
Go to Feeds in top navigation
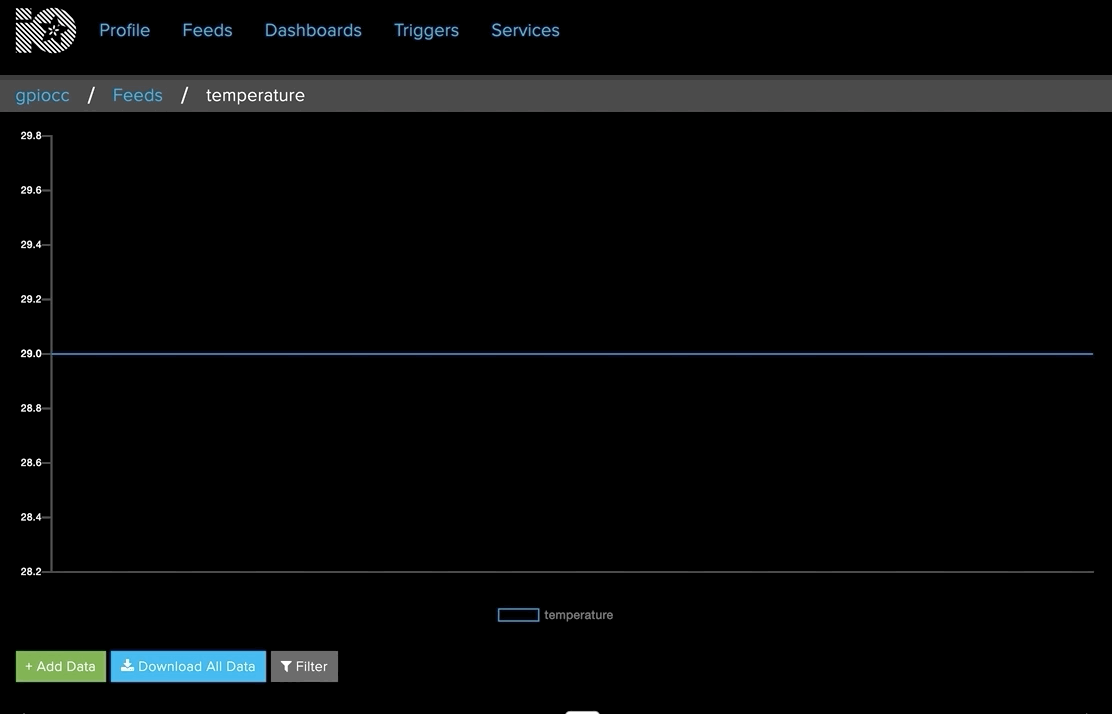coord(207,30)
